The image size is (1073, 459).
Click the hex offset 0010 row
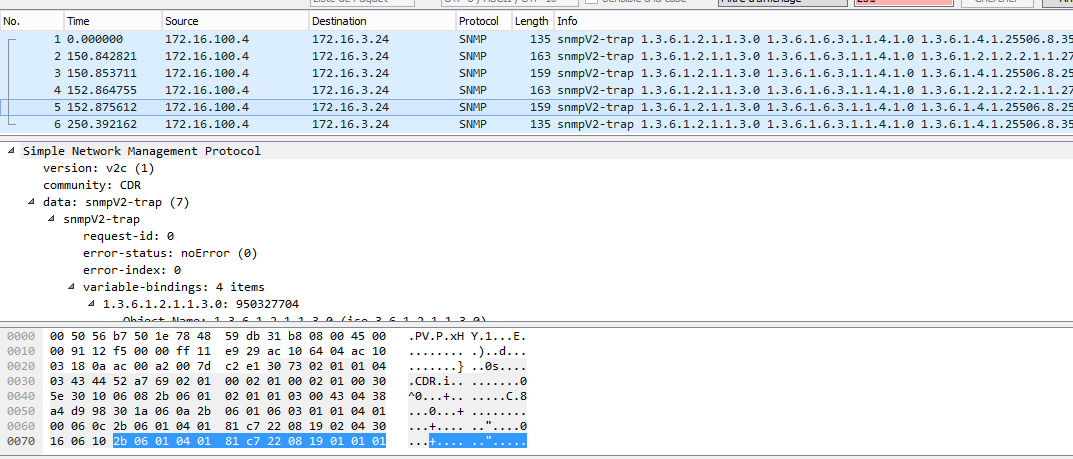tap(19, 352)
